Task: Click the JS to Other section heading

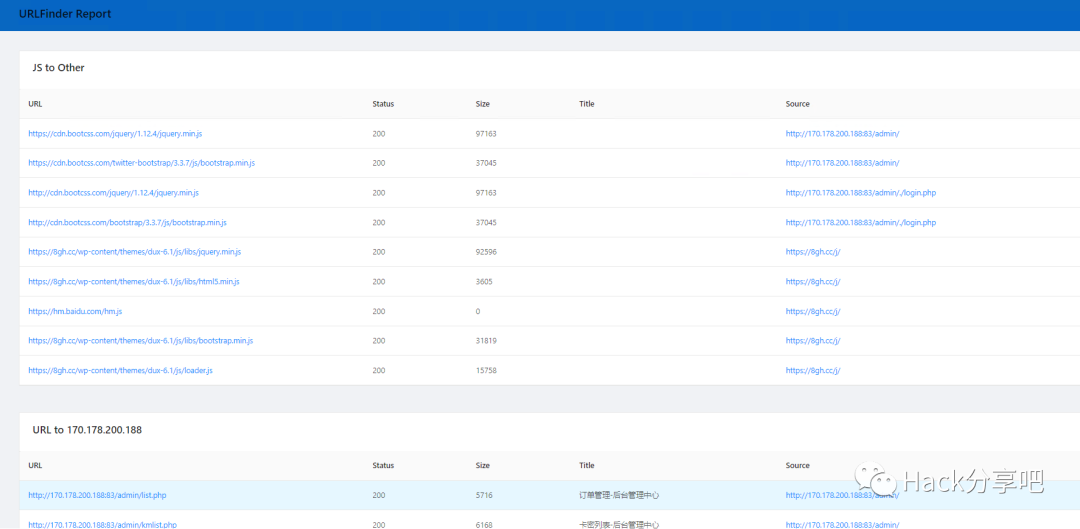Action: pyautogui.click(x=59, y=68)
